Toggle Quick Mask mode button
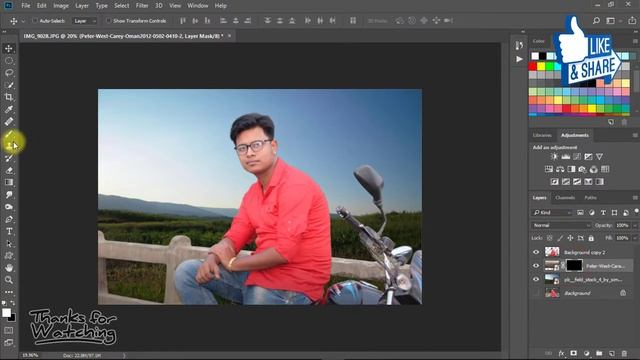Screen dimensions: 640x360 9,330
